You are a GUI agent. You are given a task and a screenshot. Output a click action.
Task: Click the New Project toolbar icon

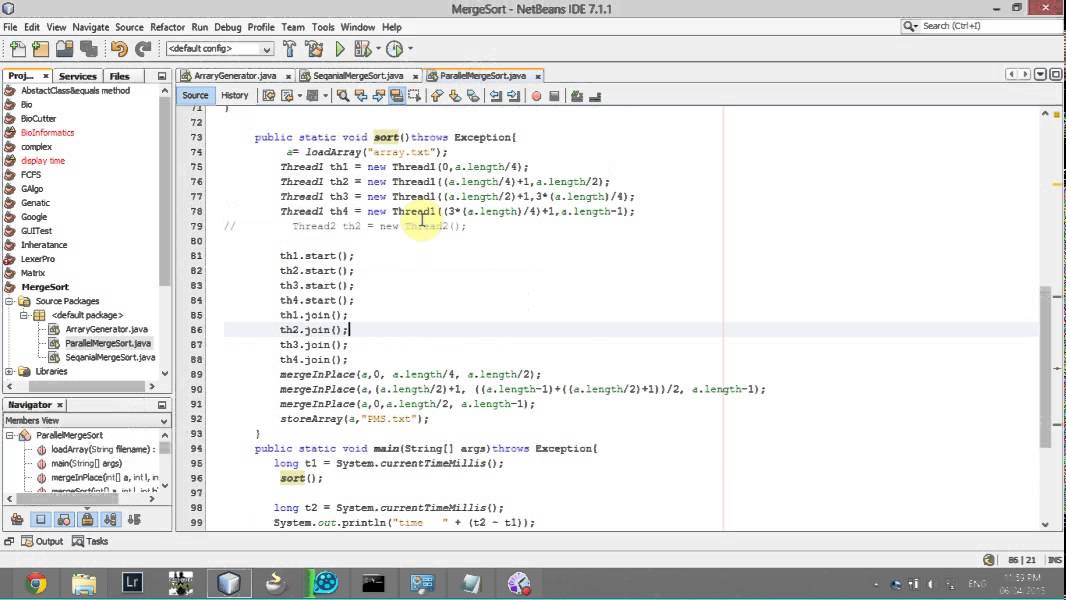coord(41,49)
